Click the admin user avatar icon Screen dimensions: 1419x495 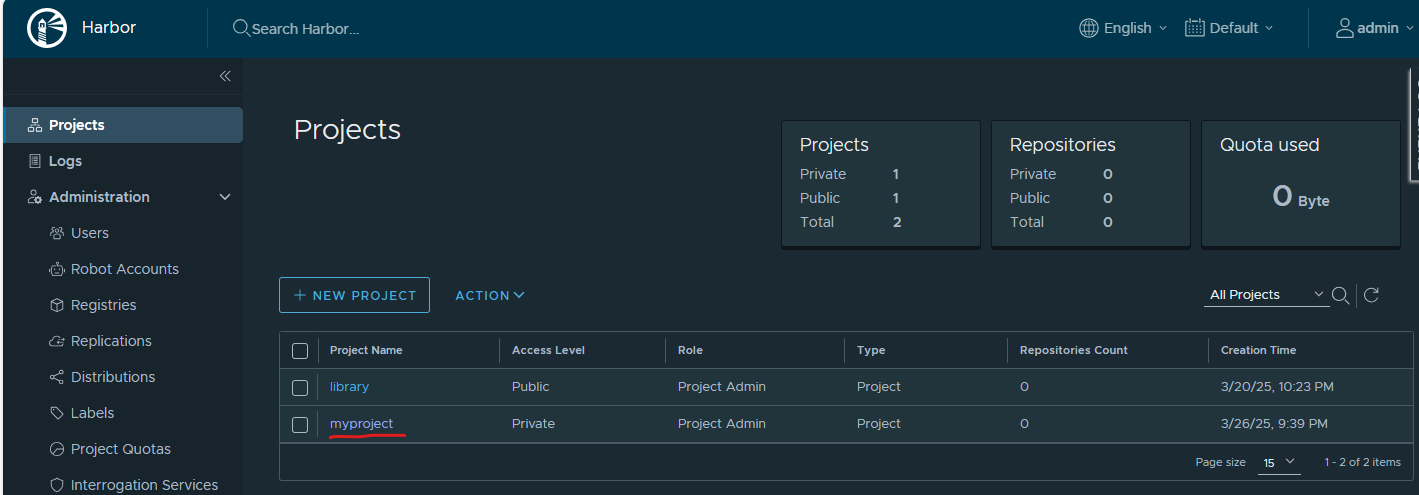click(1345, 28)
